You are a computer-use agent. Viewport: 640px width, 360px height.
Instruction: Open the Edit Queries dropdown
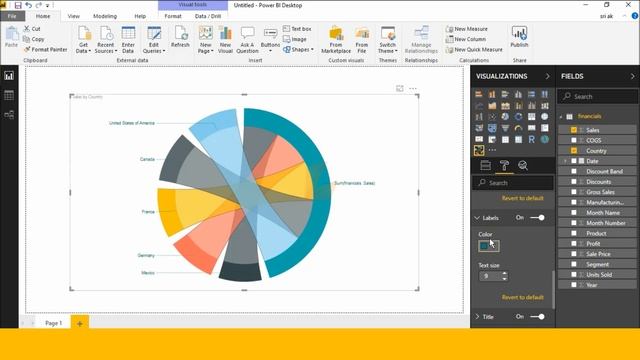pyautogui.click(x=154, y=48)
